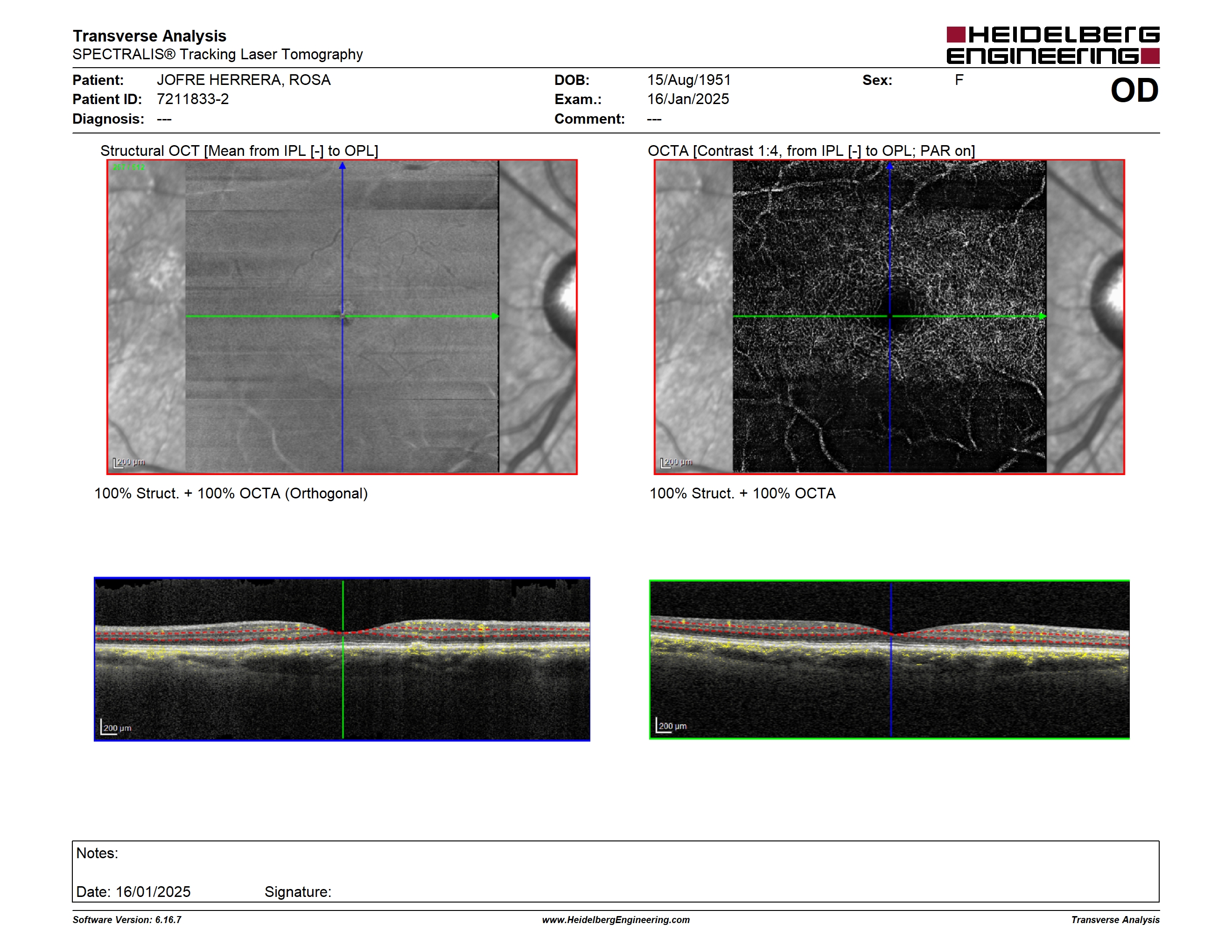Click the green arrowhead in the Structural OCT image
This screenshot has height=952, width=1232.
tap(495, 316)
